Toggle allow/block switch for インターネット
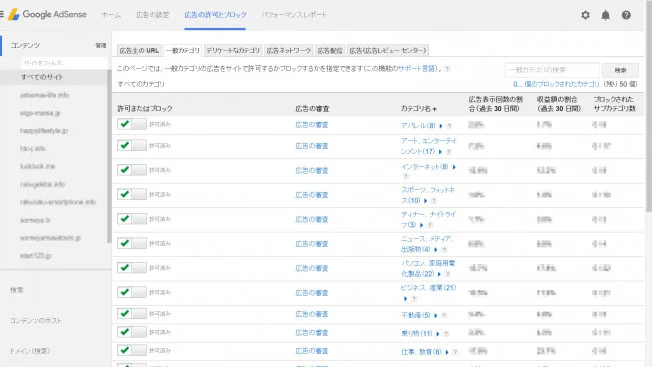This screenshot has width=652, height=367. pos(132,170)
